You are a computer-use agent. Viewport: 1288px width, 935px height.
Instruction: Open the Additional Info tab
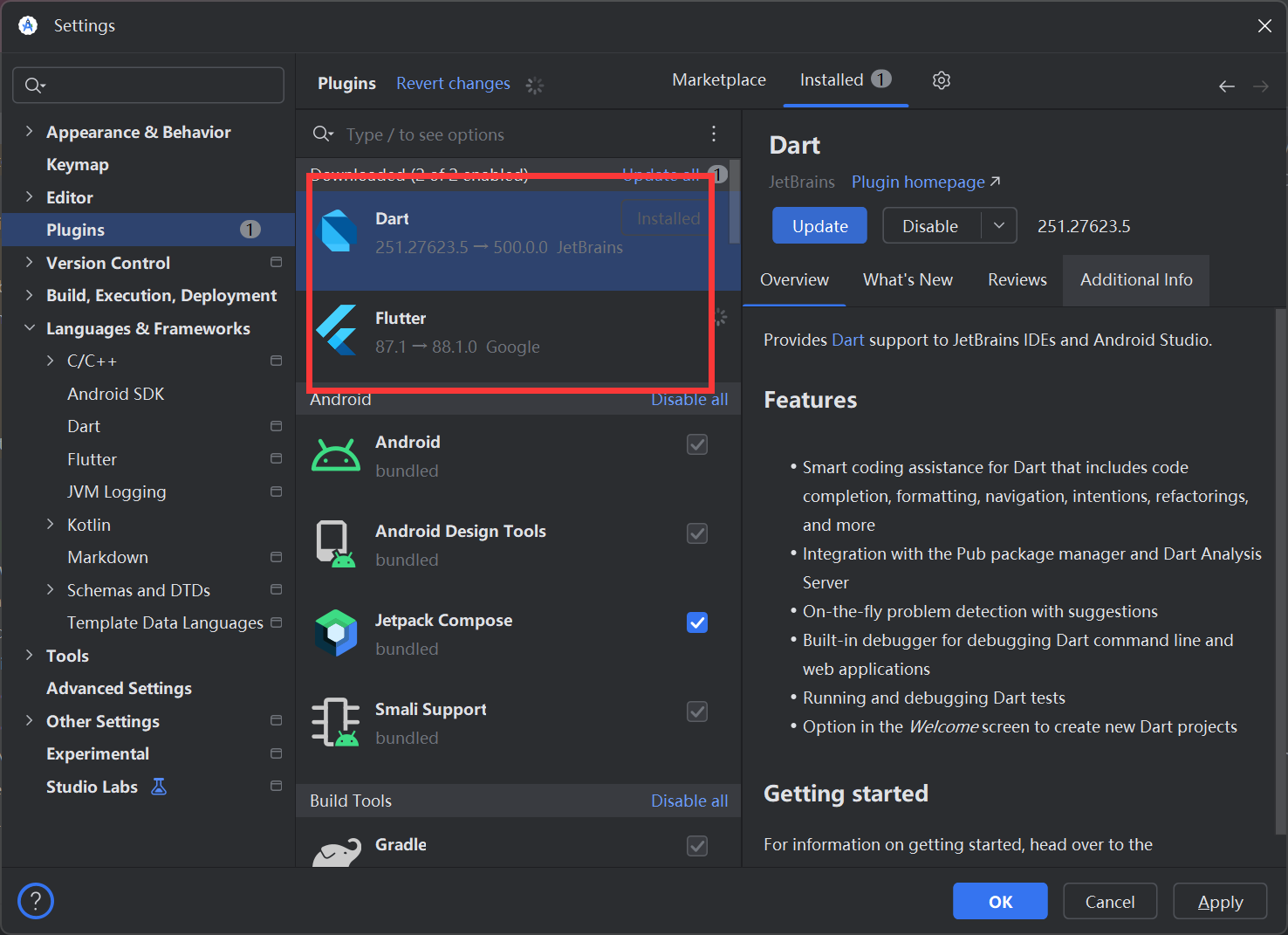click(x=1136, y=280)
